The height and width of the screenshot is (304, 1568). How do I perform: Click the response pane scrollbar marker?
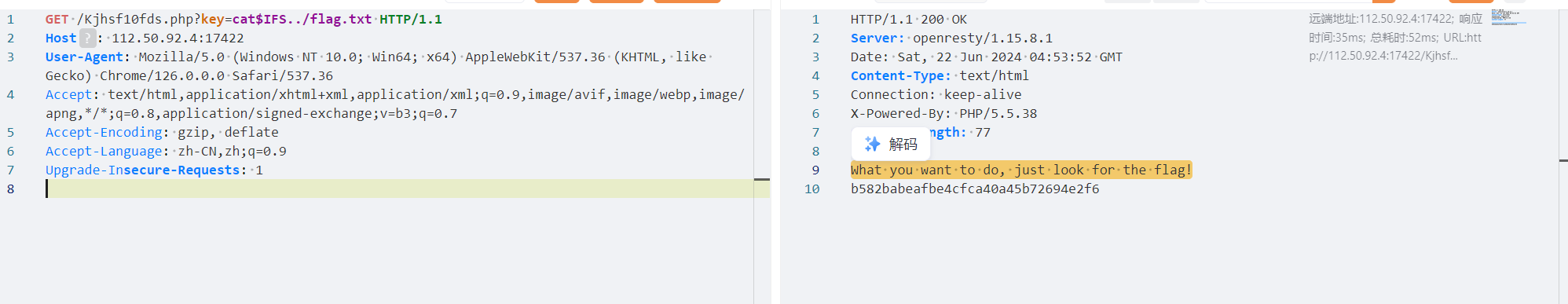coord(1563,160)
